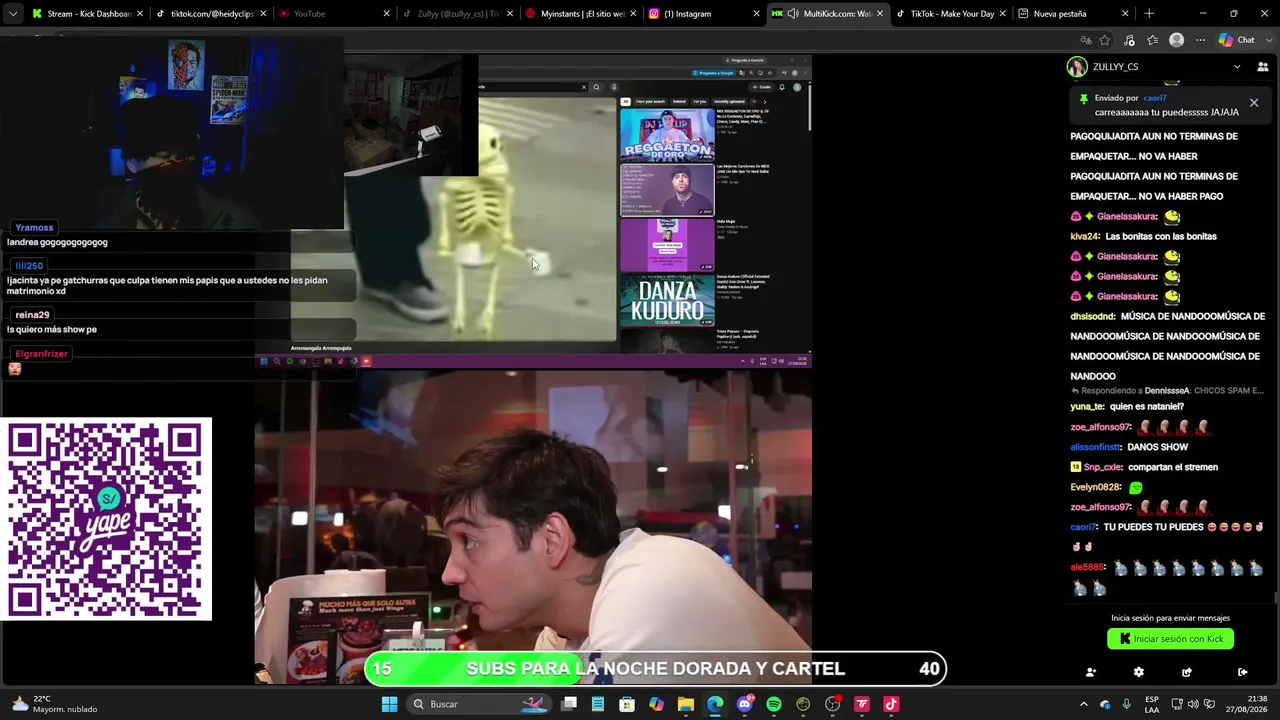Switch to the YouTube tab
Image resolution: width=1280 pixels, height=720 pixels.
point(333,14)
